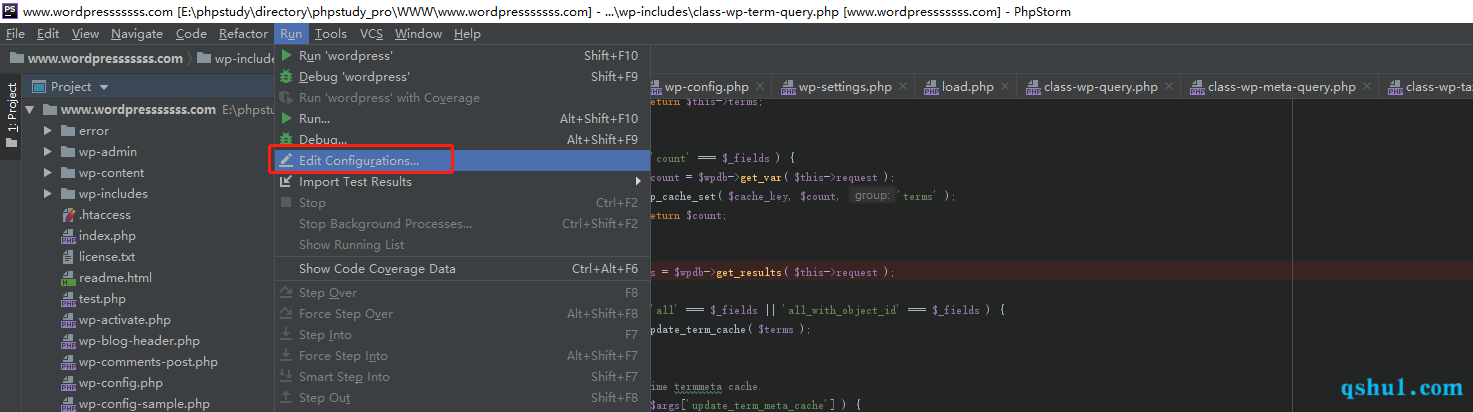Click the breadcrumb project folder icon
The height and width of the screenshot is (412, 1473).
coord(17,59)
